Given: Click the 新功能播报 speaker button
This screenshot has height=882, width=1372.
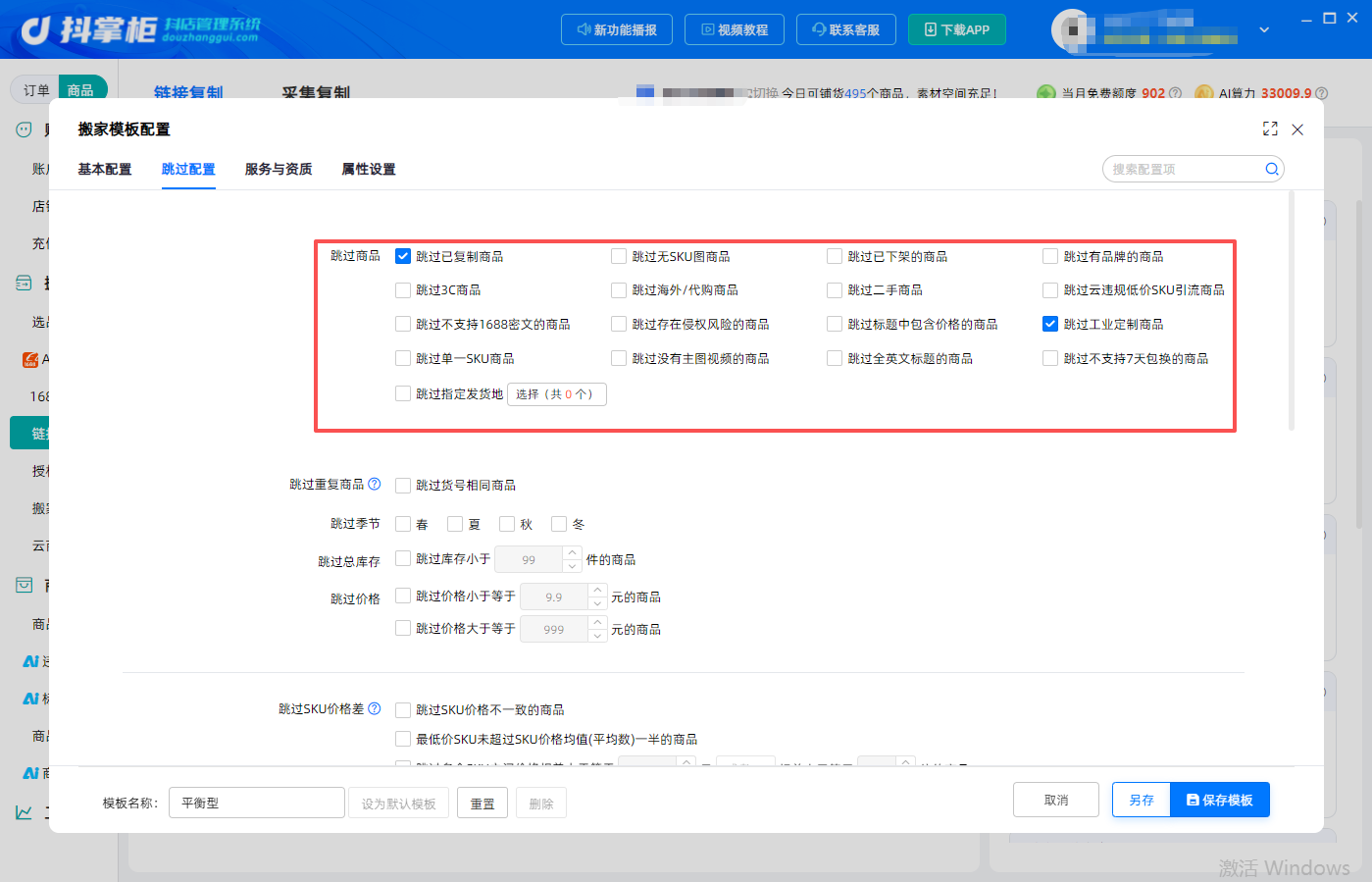Looking at the screenshot, I should [617, 29].
